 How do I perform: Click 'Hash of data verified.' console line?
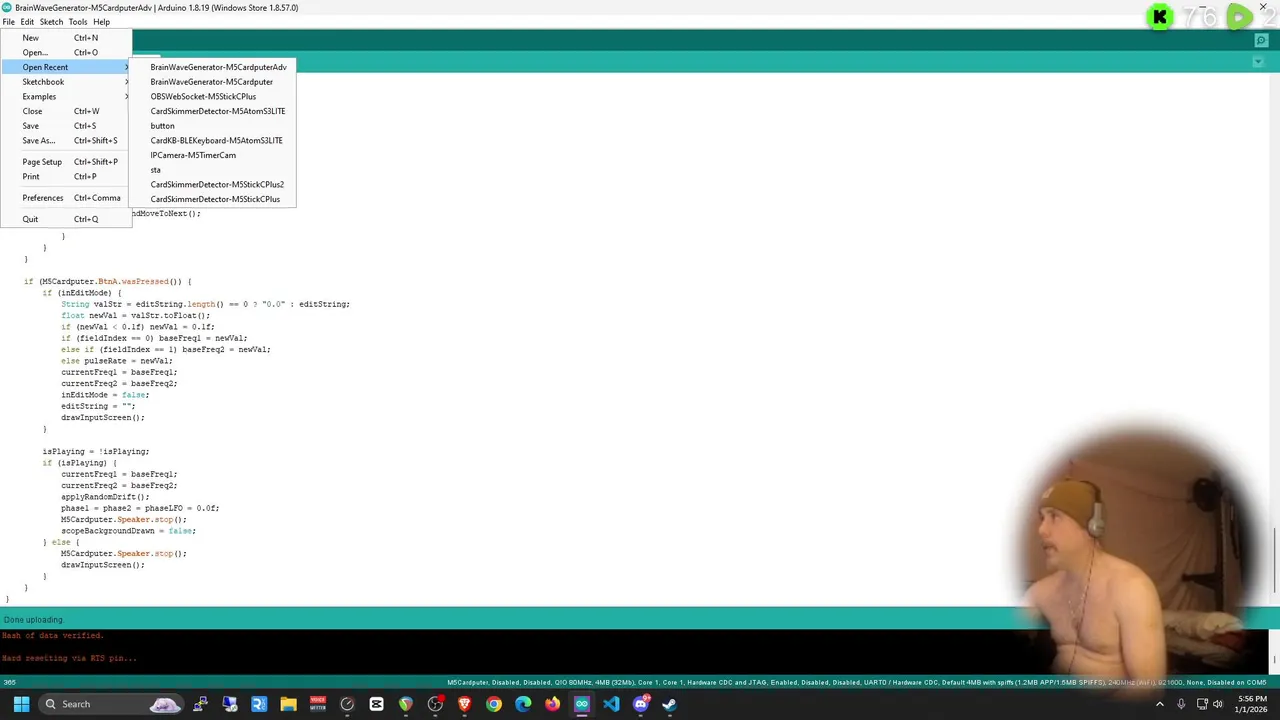(x=53, y=636)
